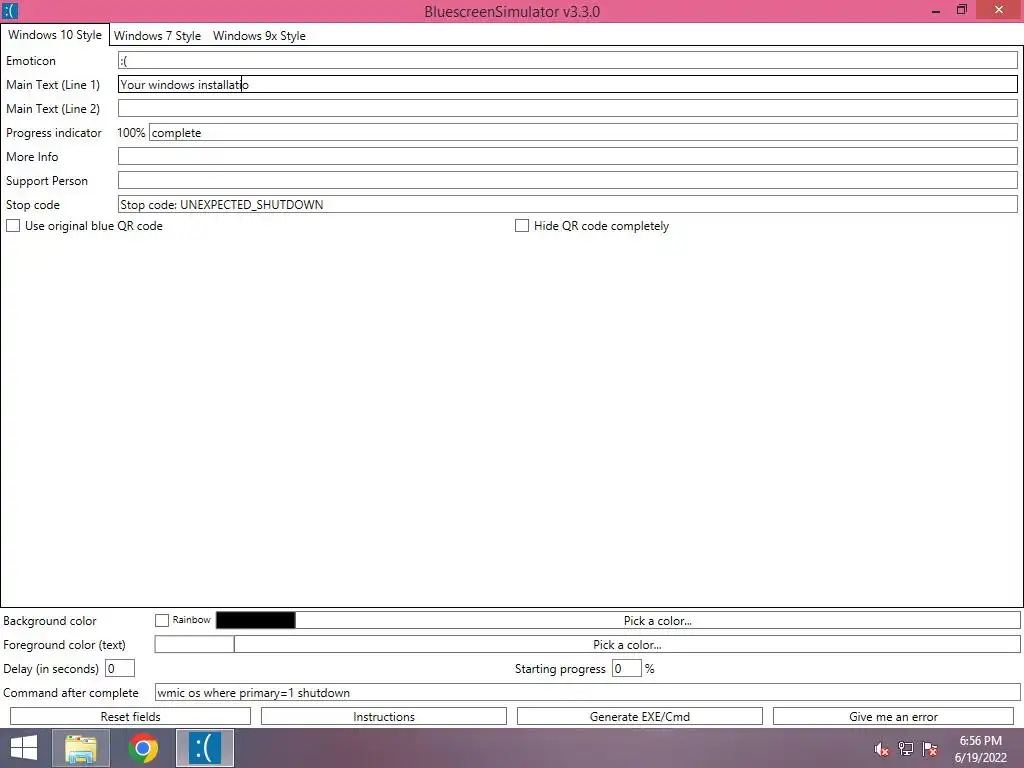1024x768 pixels.
Task: Click the BluescreenSimulator v3.3.0 title text
Action: click(512, 11)
